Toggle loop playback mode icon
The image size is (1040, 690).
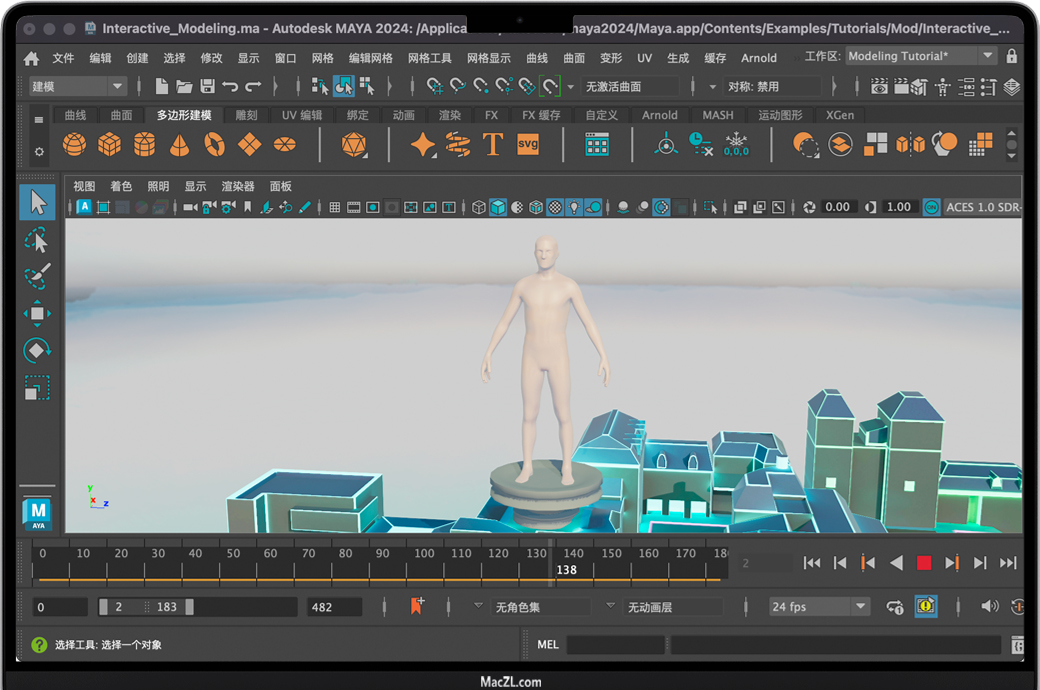895,606
